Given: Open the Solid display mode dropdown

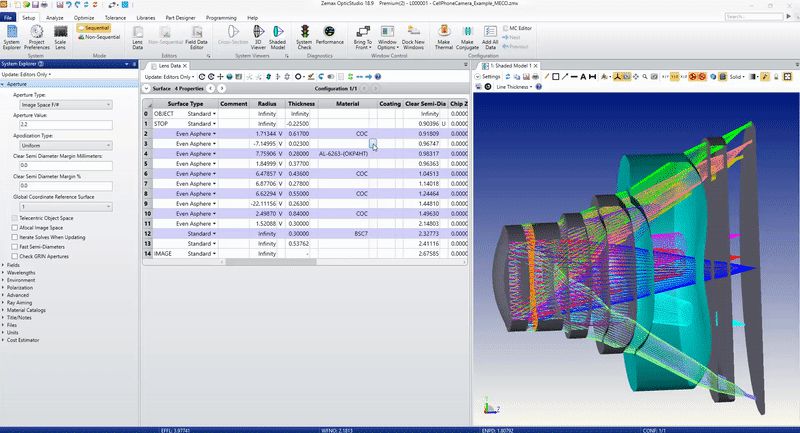Looking at the screenshot, I should (x=737, y=77).
